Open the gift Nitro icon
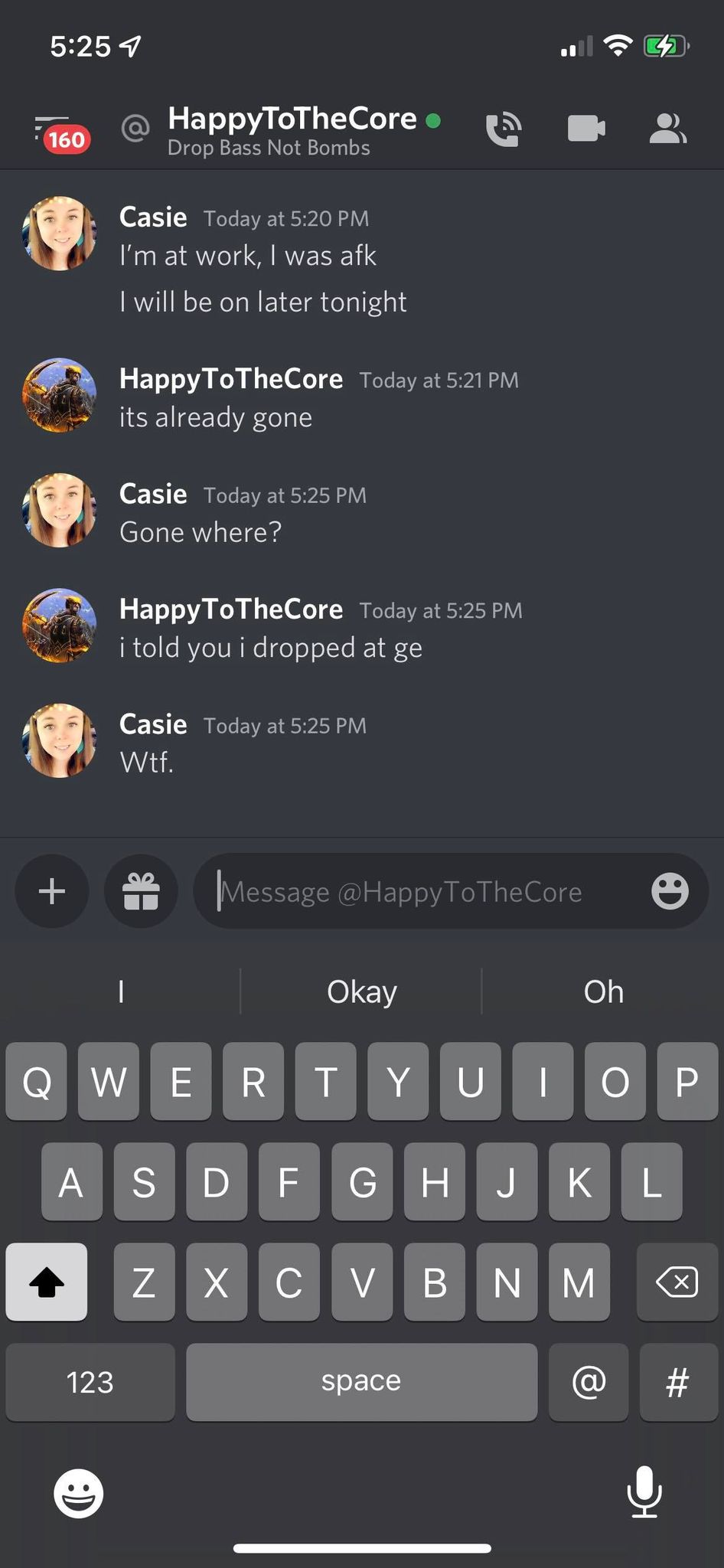724x1568 pixels. (141, 891)
